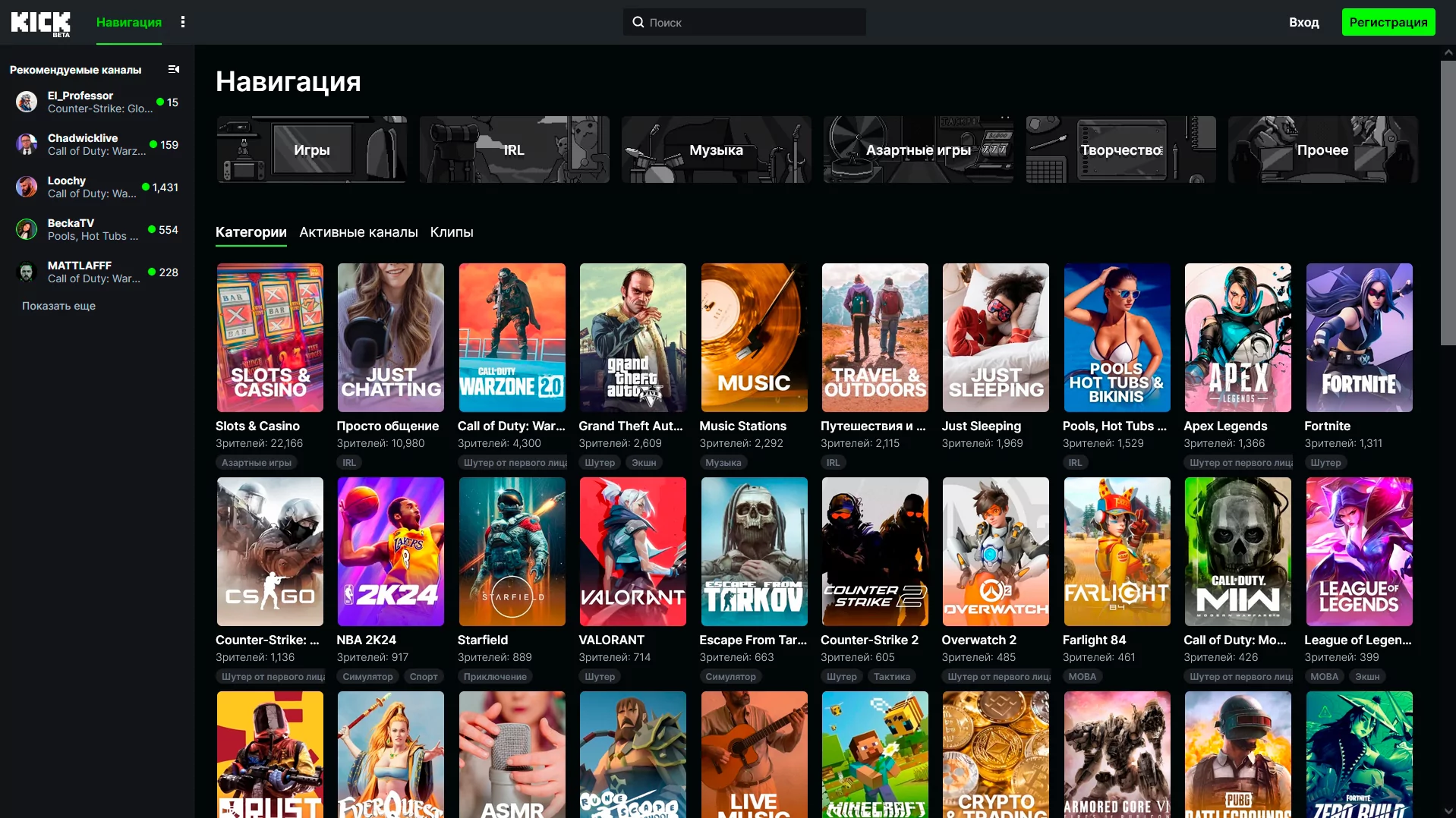Screen dimensions: 1456x818
Task: Click the Регистрация sign-up button
Action: point(1388,22)
